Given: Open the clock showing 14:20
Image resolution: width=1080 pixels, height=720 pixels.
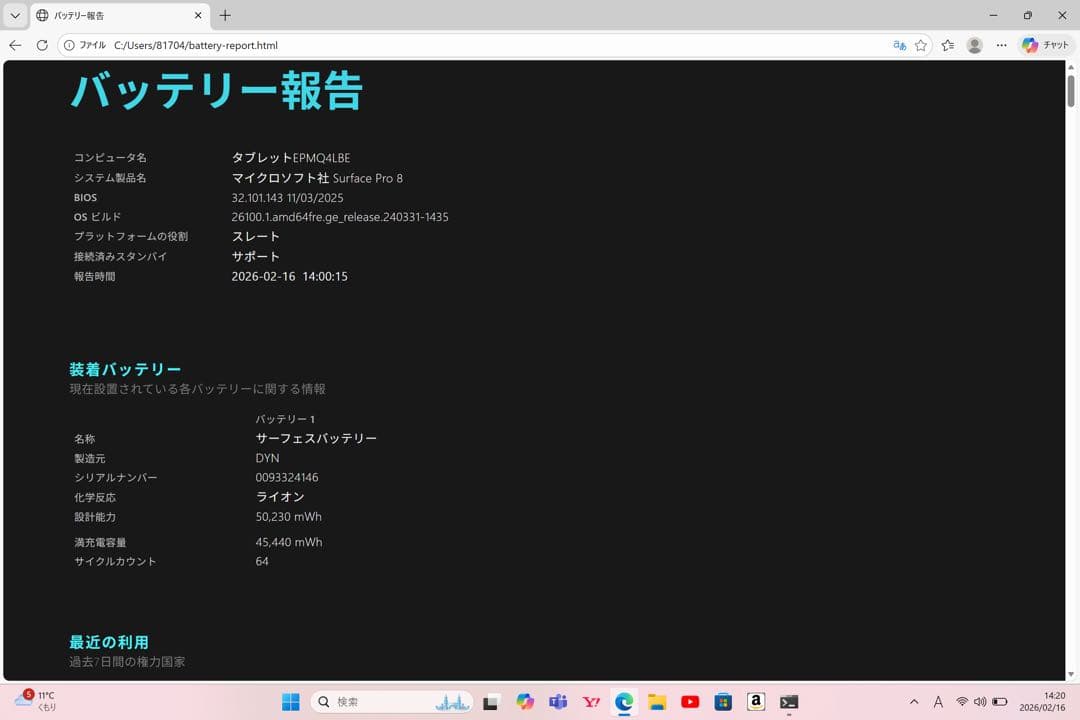Looking at the screenshot, I should click(x=1042, y=701).
